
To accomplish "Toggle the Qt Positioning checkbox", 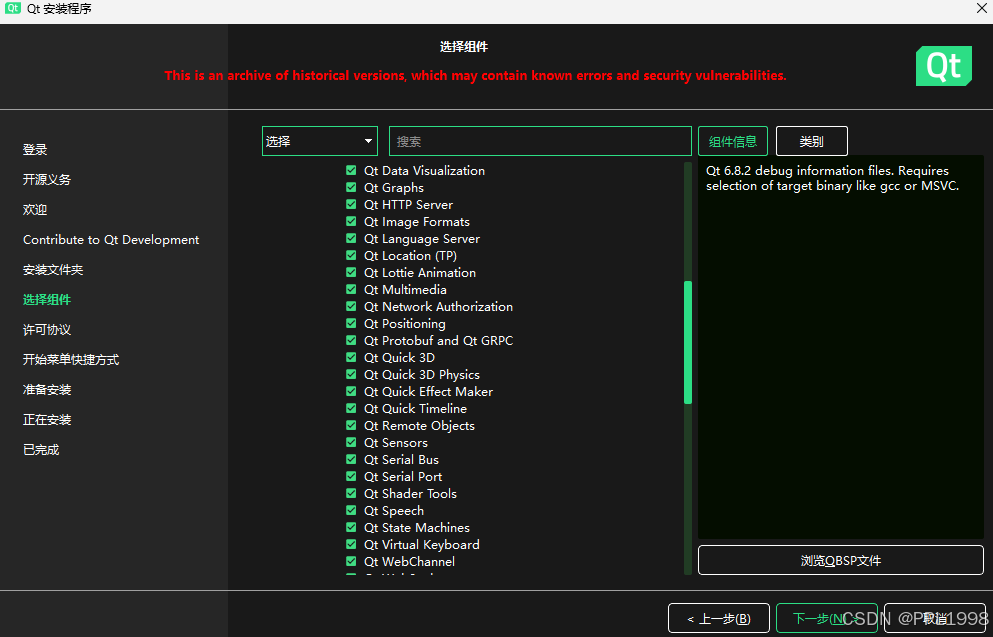I will click(x=351, y=323).
